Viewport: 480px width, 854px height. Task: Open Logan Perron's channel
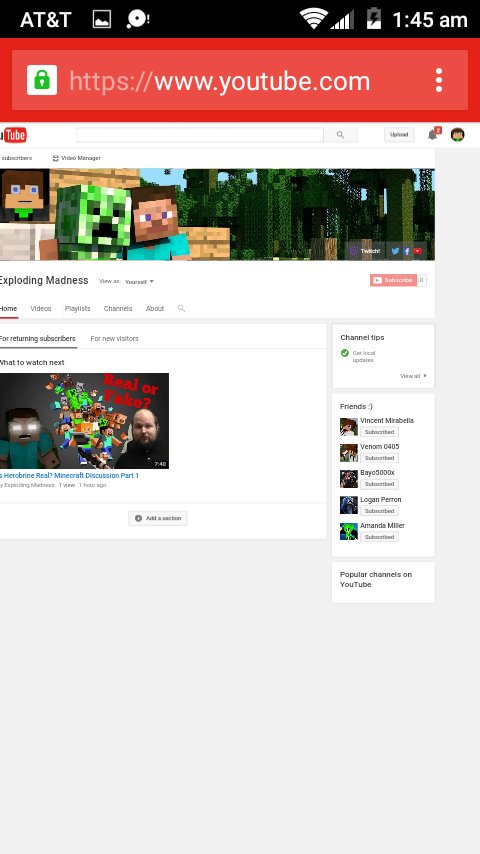click(381, 499)
